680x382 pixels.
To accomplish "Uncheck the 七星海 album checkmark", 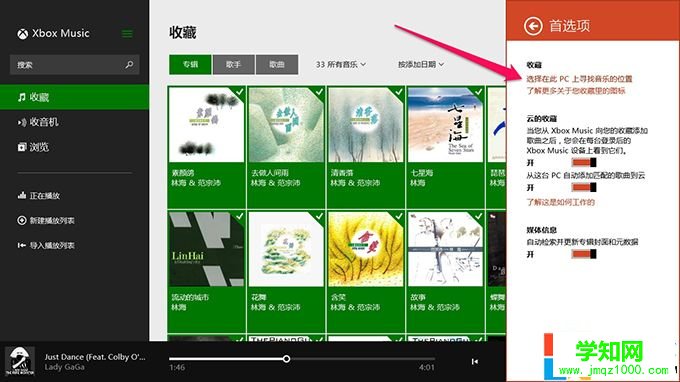I will pos(478,92).
